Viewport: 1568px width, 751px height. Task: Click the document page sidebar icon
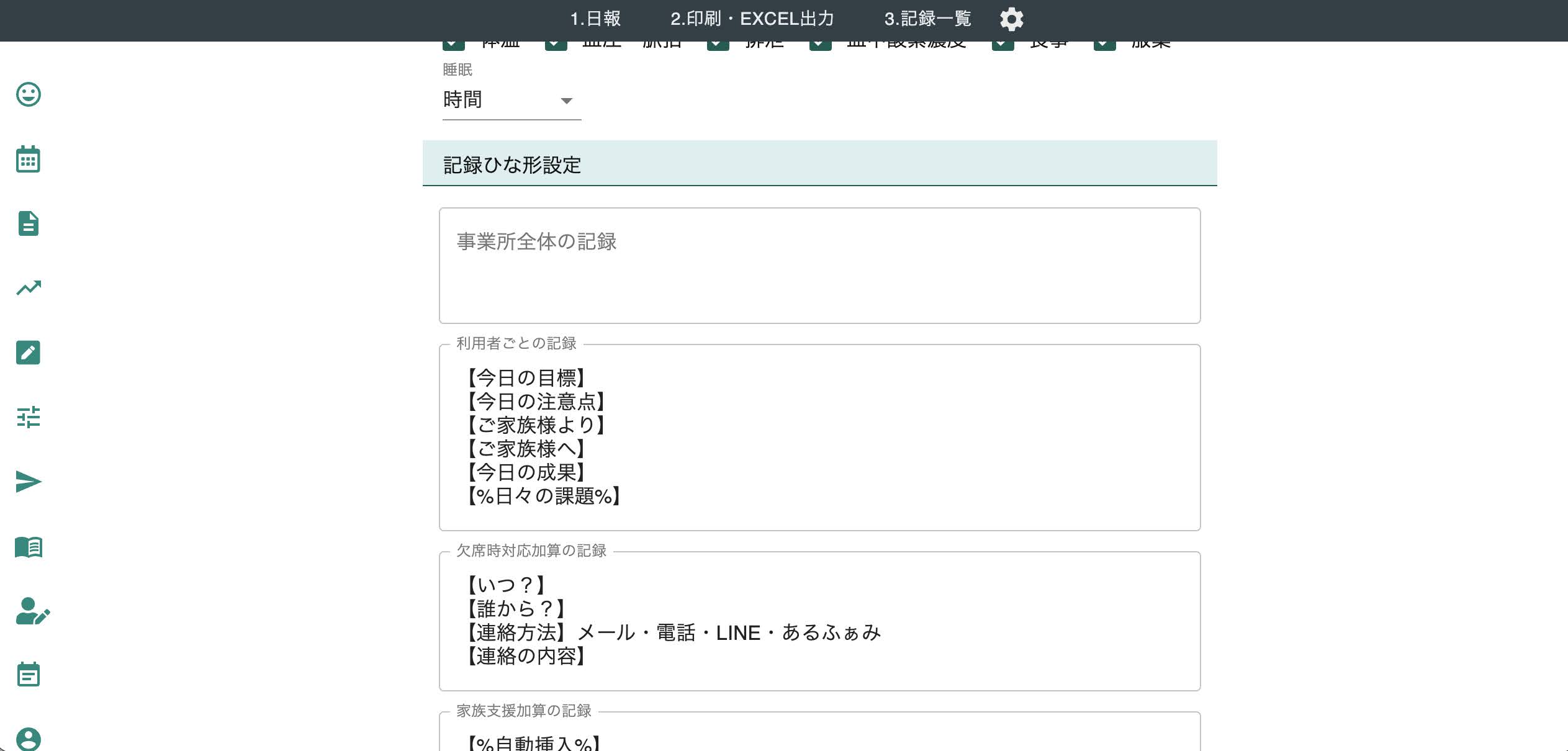28,223
